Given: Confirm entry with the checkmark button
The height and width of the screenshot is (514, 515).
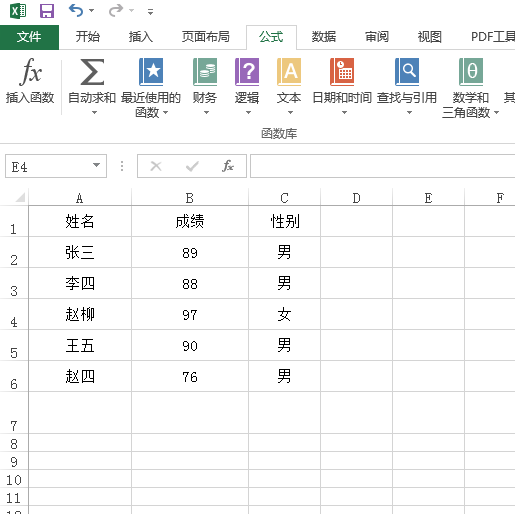Looking at the screenshot, I should (x=192, y=166).
